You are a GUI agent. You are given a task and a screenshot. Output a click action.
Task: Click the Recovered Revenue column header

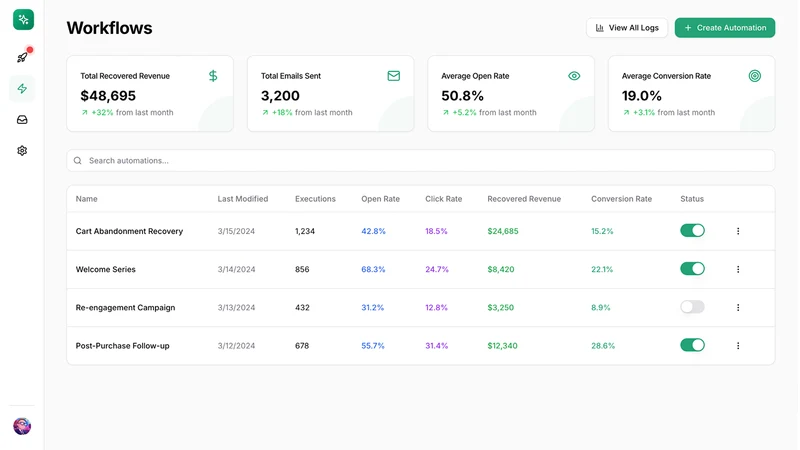(x=523, y=199)
